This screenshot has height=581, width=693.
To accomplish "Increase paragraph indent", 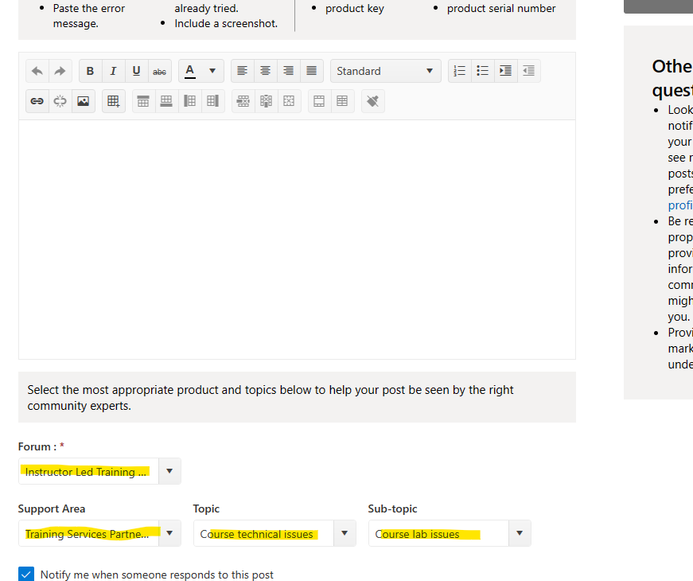I will 506,71.
